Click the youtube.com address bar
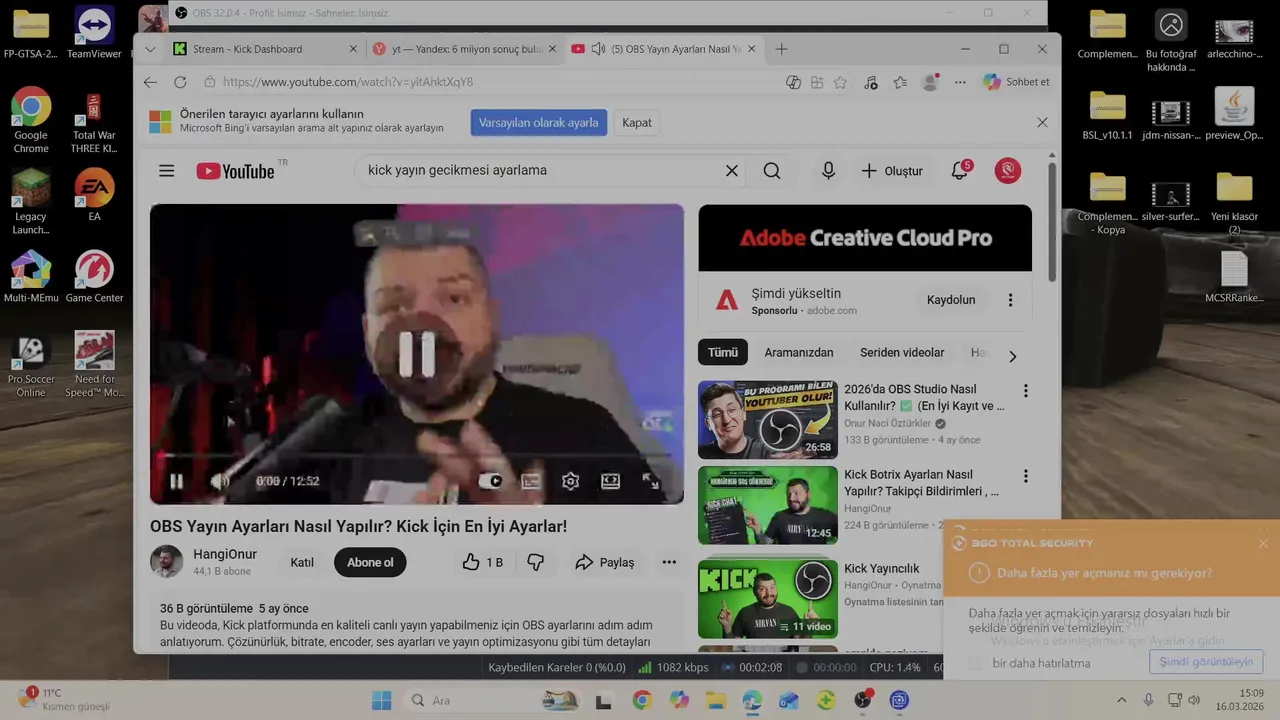 click(490, 82)
